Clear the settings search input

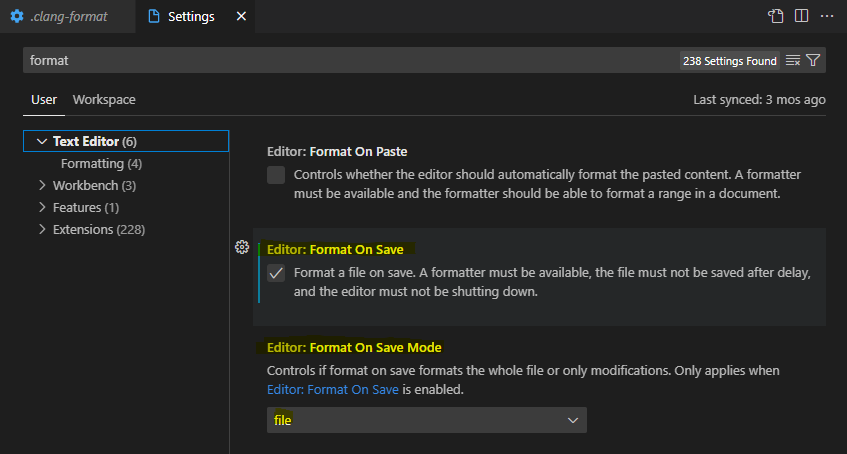[792, 61]
